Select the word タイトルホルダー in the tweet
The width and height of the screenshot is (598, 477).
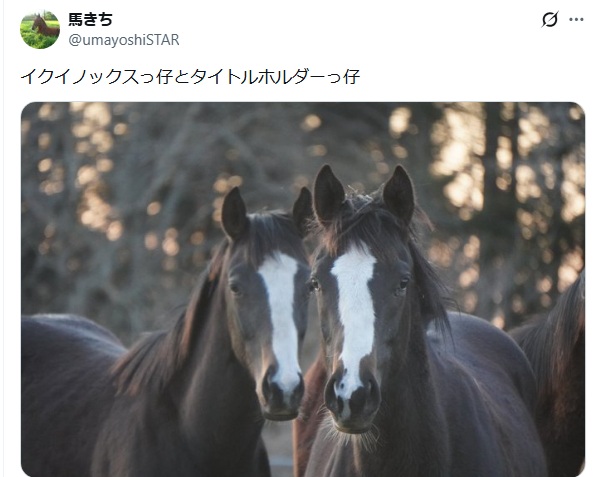[x=258, y=77]
